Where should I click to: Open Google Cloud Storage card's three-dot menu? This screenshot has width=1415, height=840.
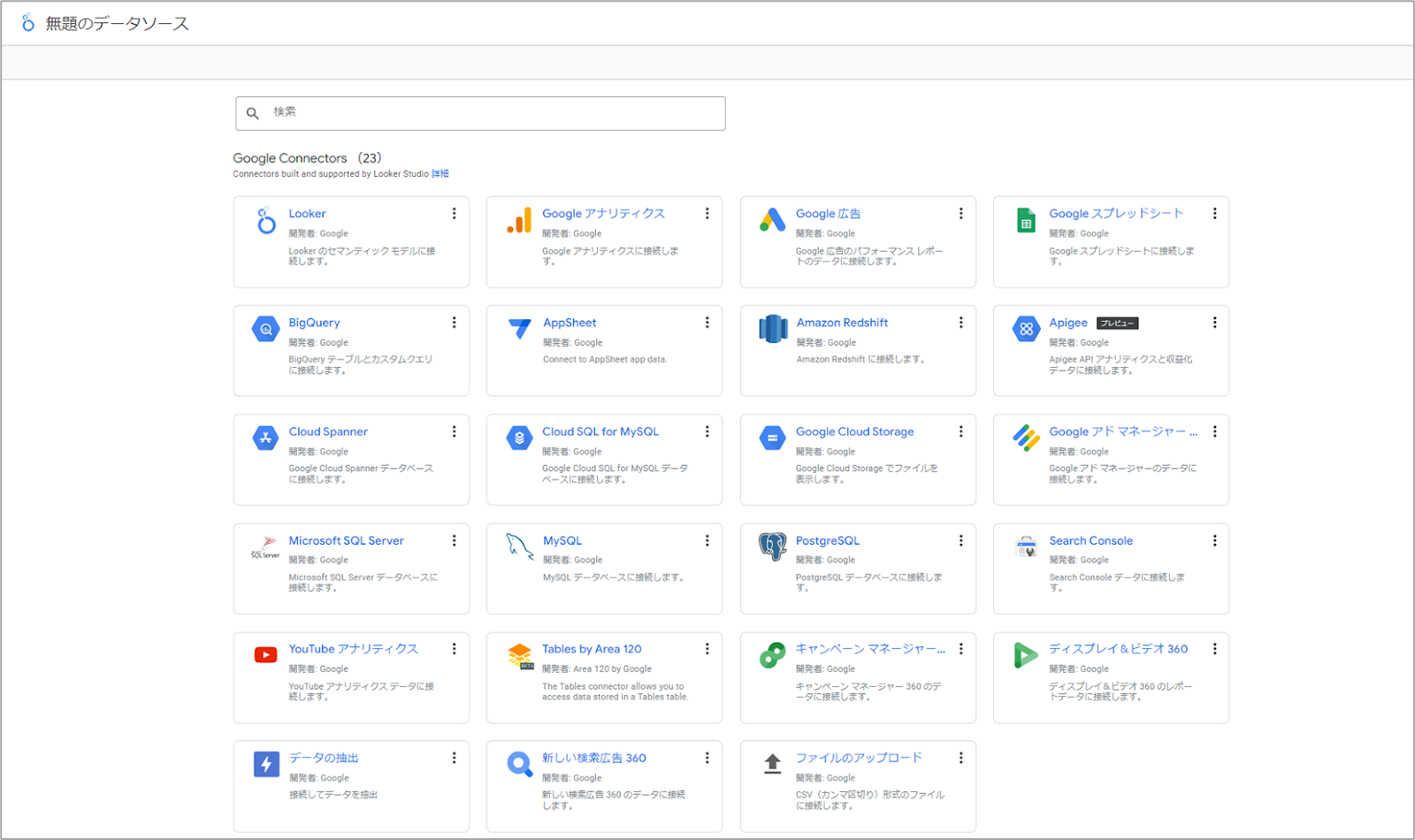point(960,431)
